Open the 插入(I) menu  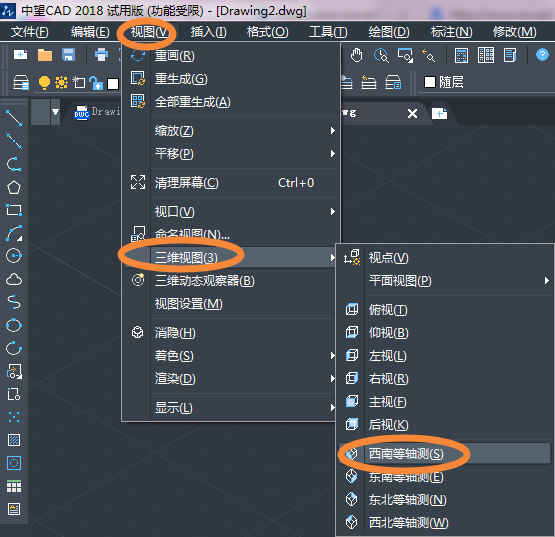tap(208, 32)
